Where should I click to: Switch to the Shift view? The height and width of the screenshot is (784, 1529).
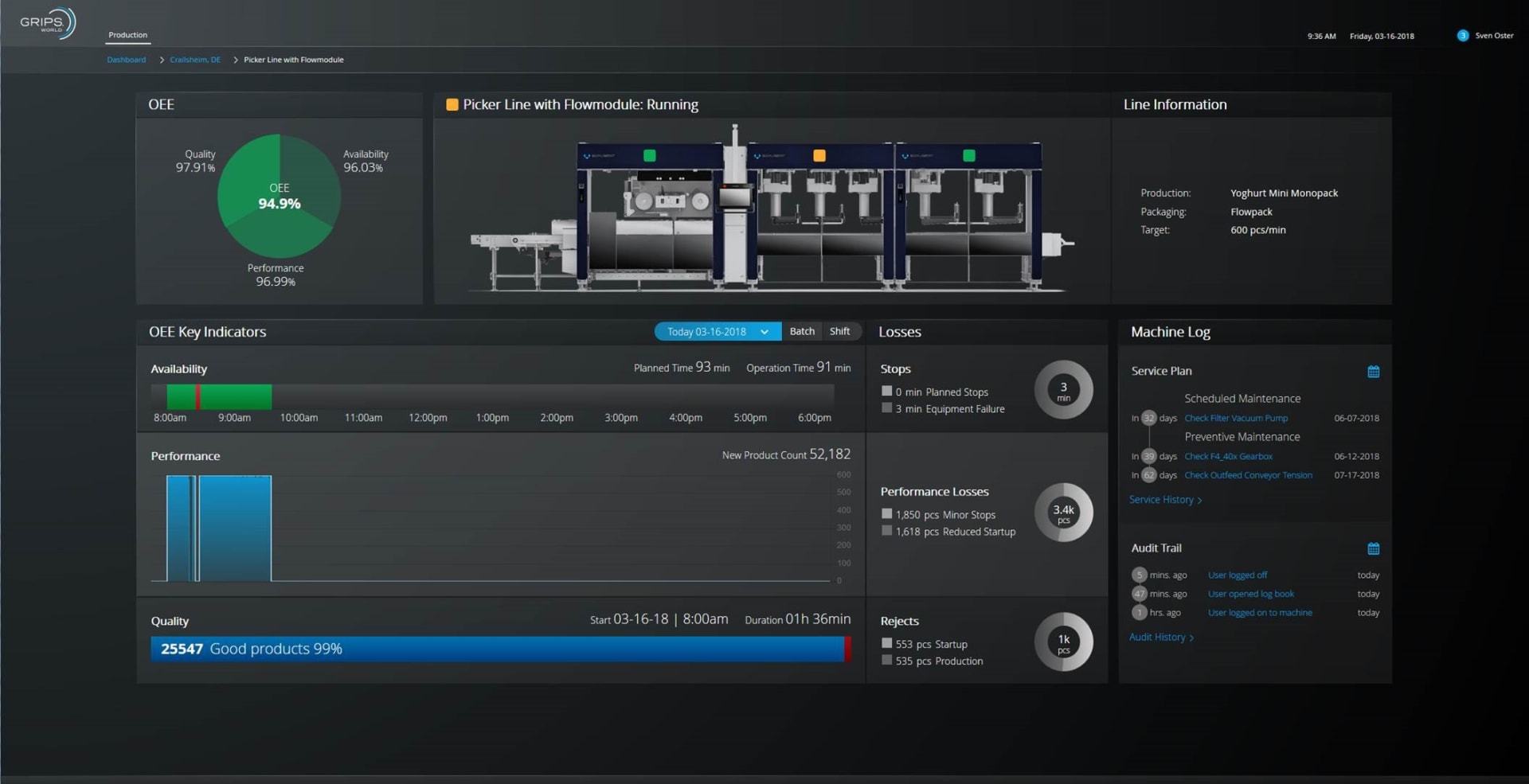click(x=839, y=331)
